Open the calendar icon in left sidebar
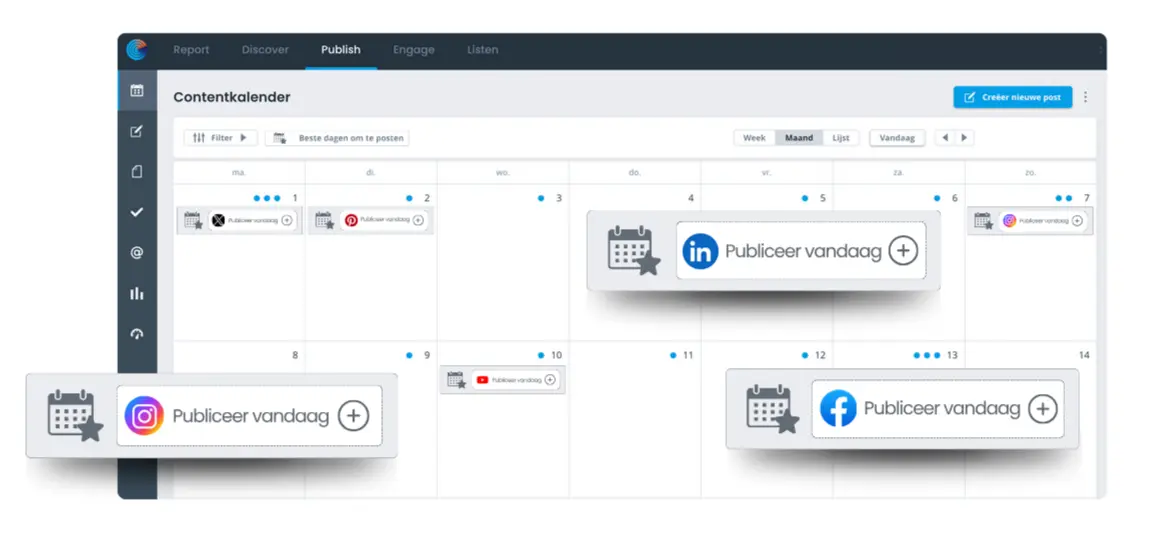 pyautogui.click(x=137, y=90)
